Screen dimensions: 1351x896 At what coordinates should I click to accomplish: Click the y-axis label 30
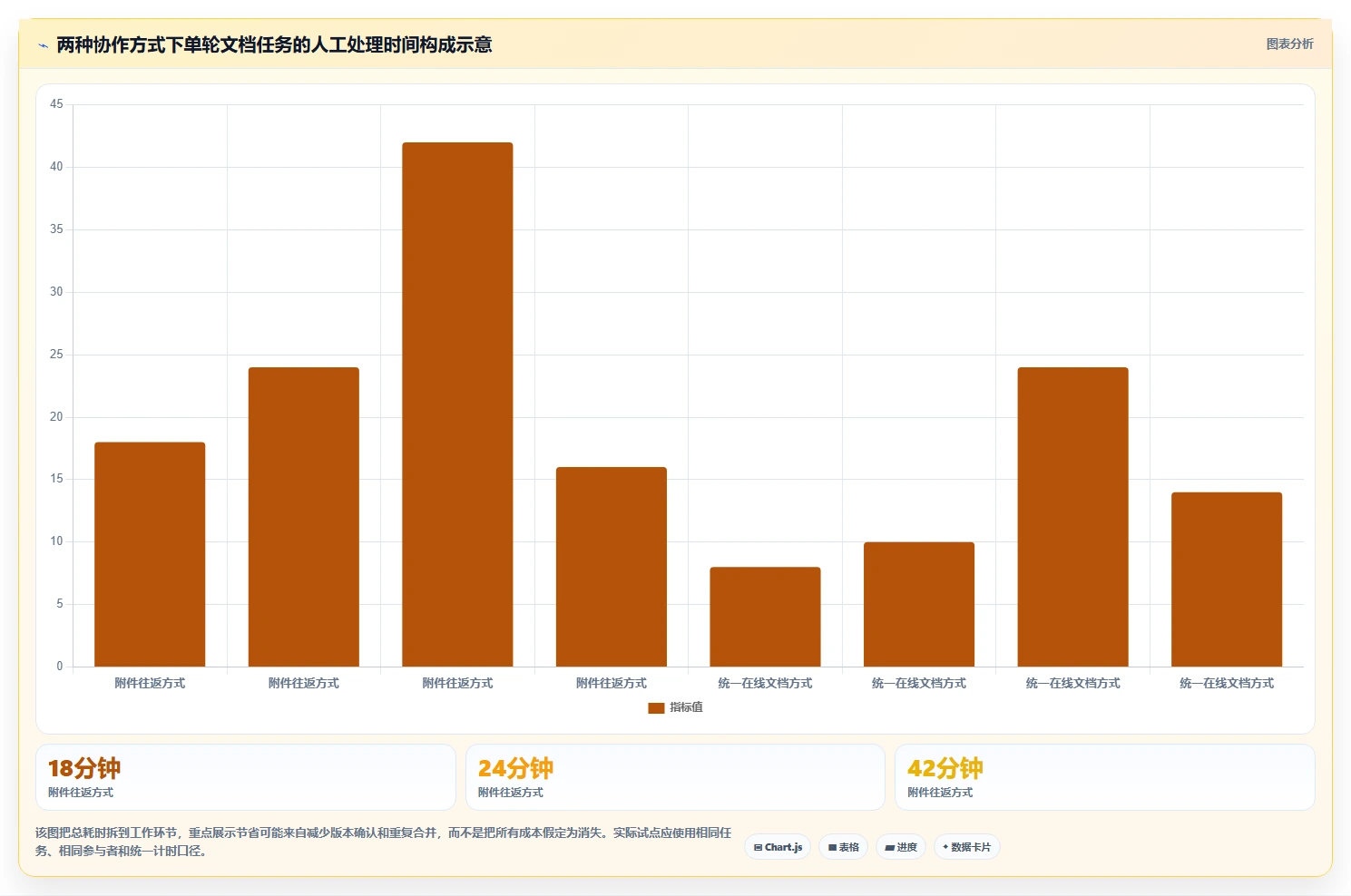[56, 292]
